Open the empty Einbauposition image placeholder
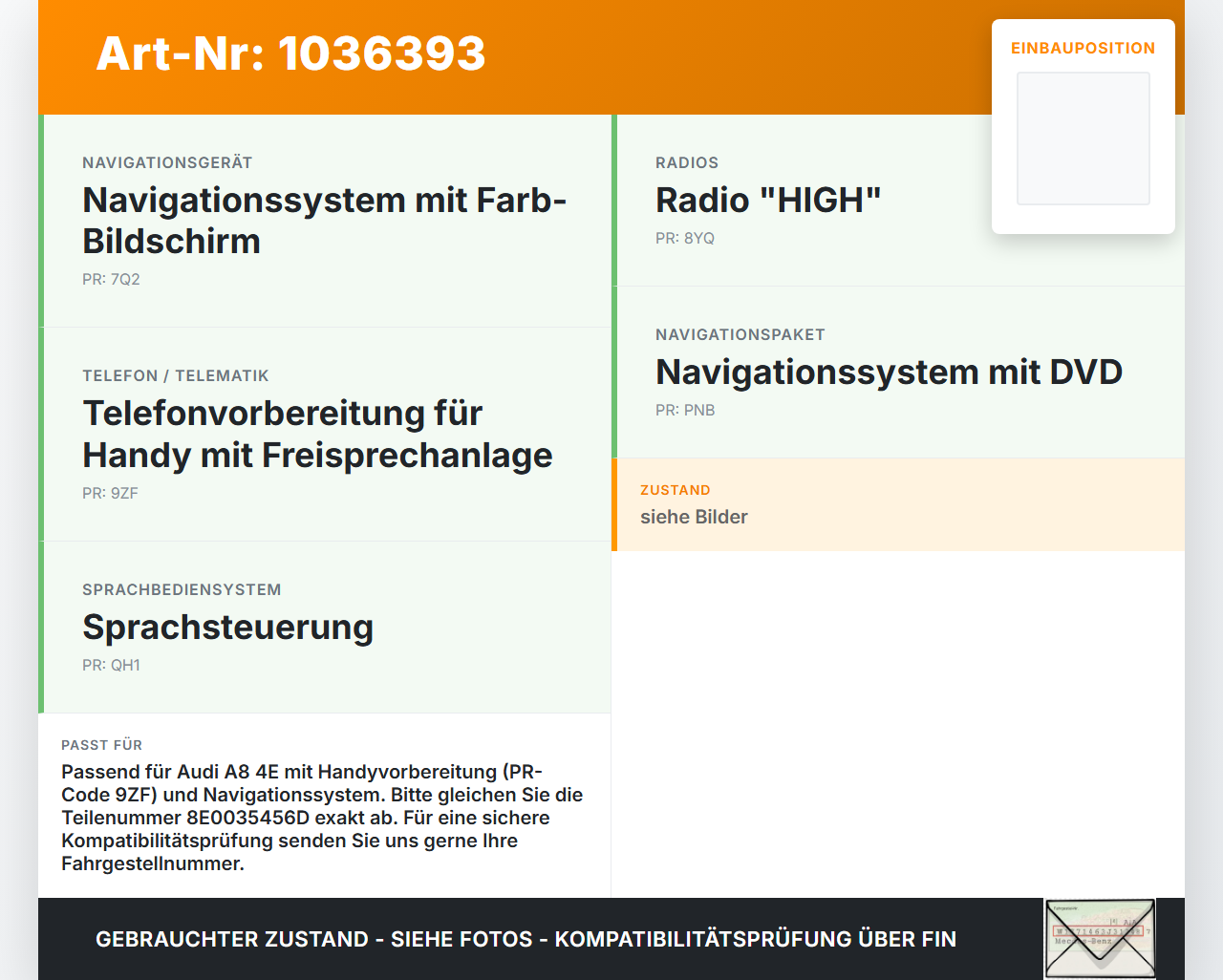Viewport: 1223px width, 980px height. click(x=1084, y=138)
